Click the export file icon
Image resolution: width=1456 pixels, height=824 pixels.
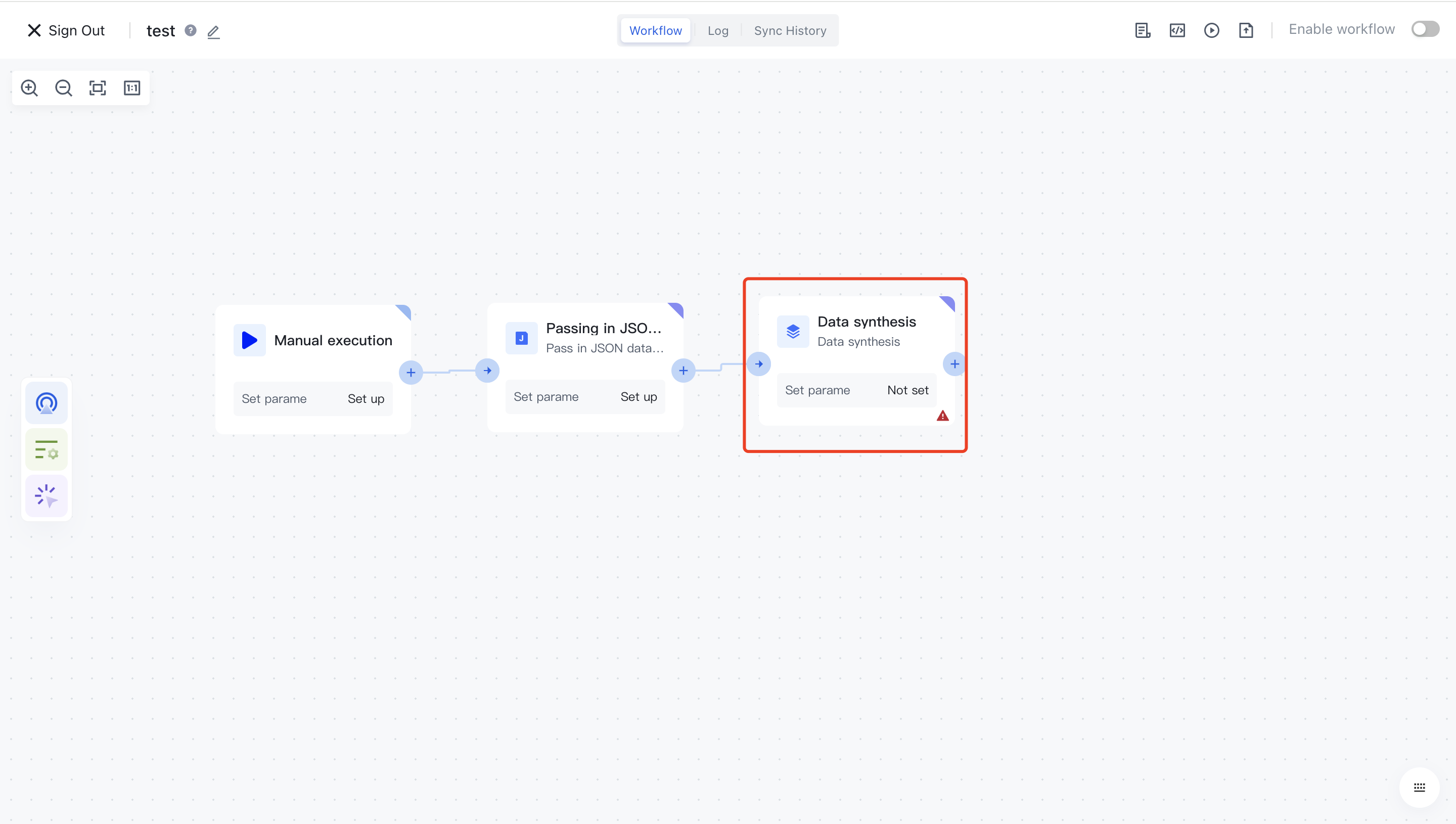point(1246,30)
